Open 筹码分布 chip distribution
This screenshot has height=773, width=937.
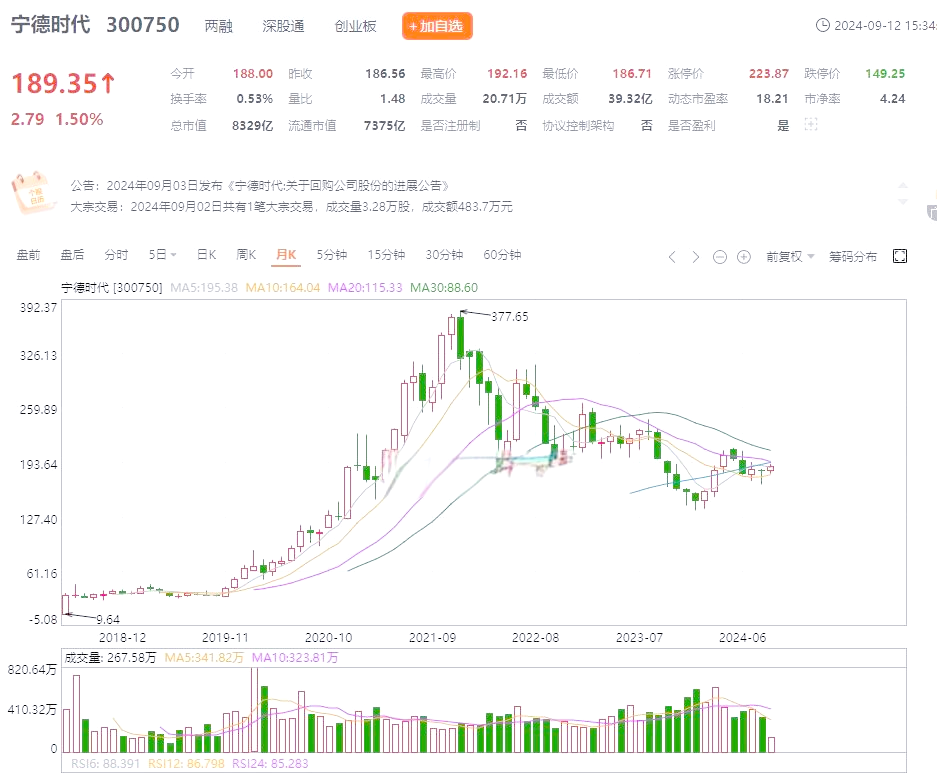pyautogui.click(x=853, y=256)
